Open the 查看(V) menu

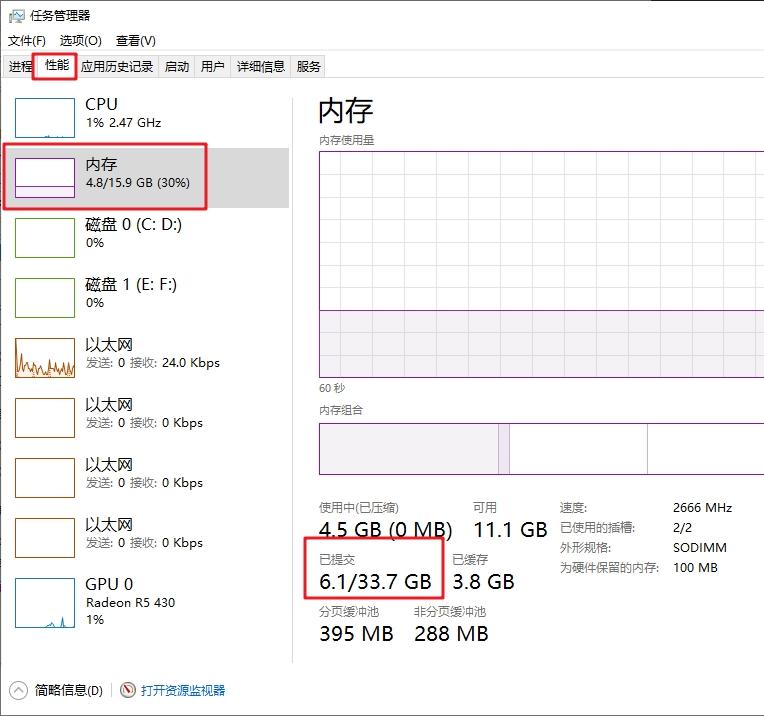pyautogui.click(x=135, y=41)
